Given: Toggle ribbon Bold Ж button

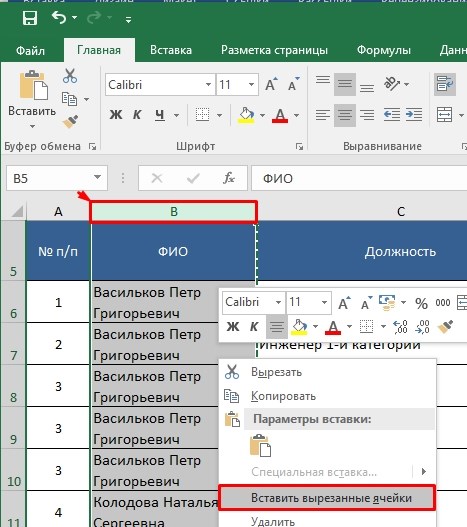Looking at the screenshot, I should (116, 115).
